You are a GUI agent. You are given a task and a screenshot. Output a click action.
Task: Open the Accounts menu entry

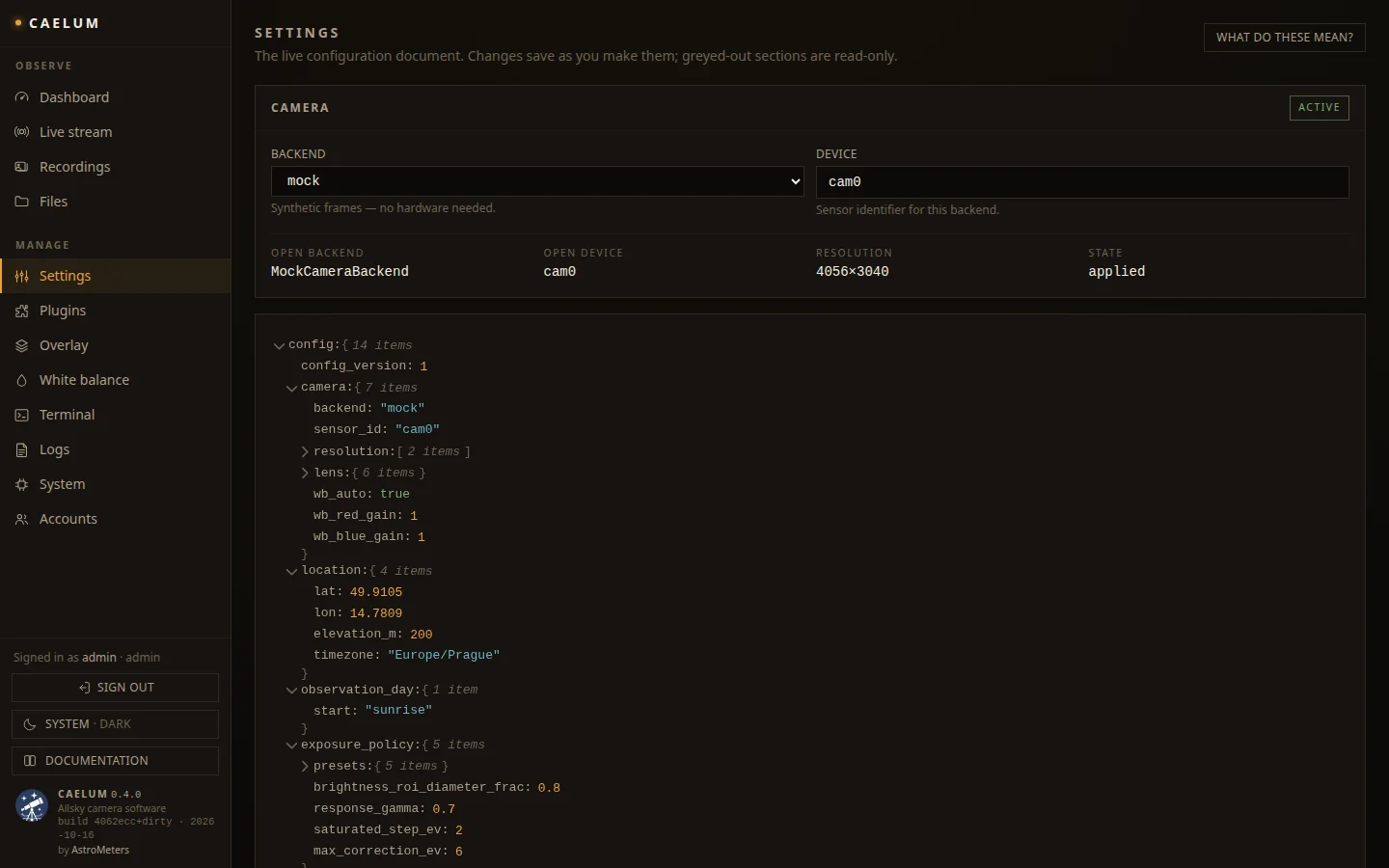click(x=115, y=519)
